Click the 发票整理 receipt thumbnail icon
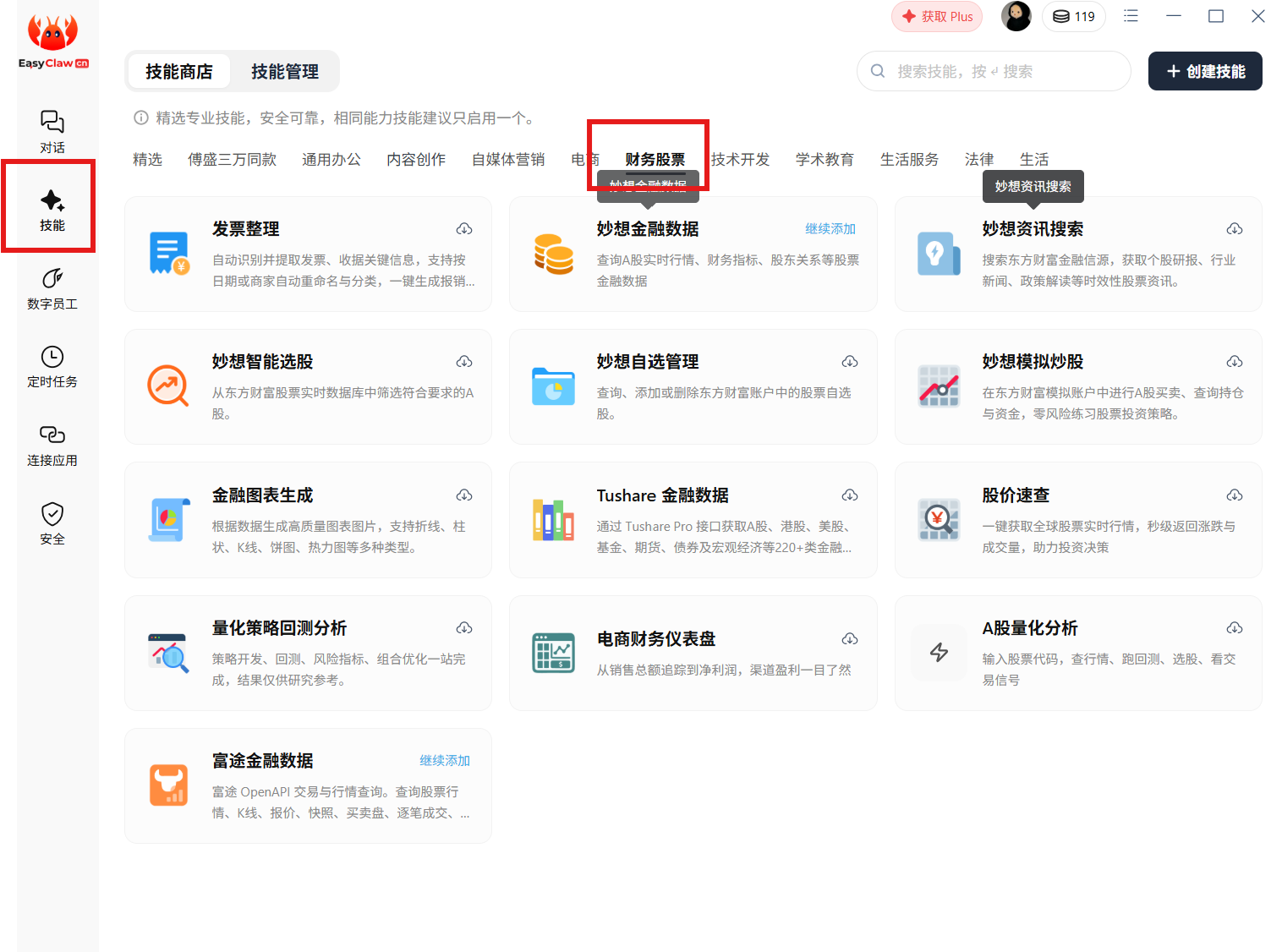The height and width of the screenshot is (952, 1282). click(168, 254)
